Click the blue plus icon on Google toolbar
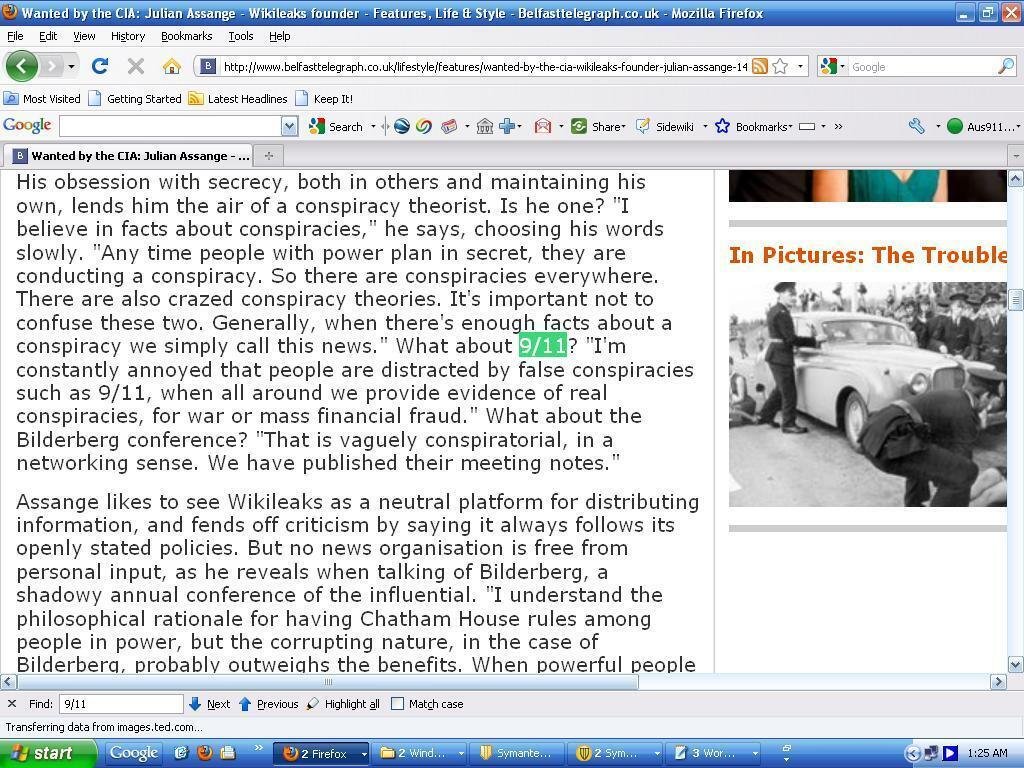Screen dimensions: 1024x768 coord(507,126)
